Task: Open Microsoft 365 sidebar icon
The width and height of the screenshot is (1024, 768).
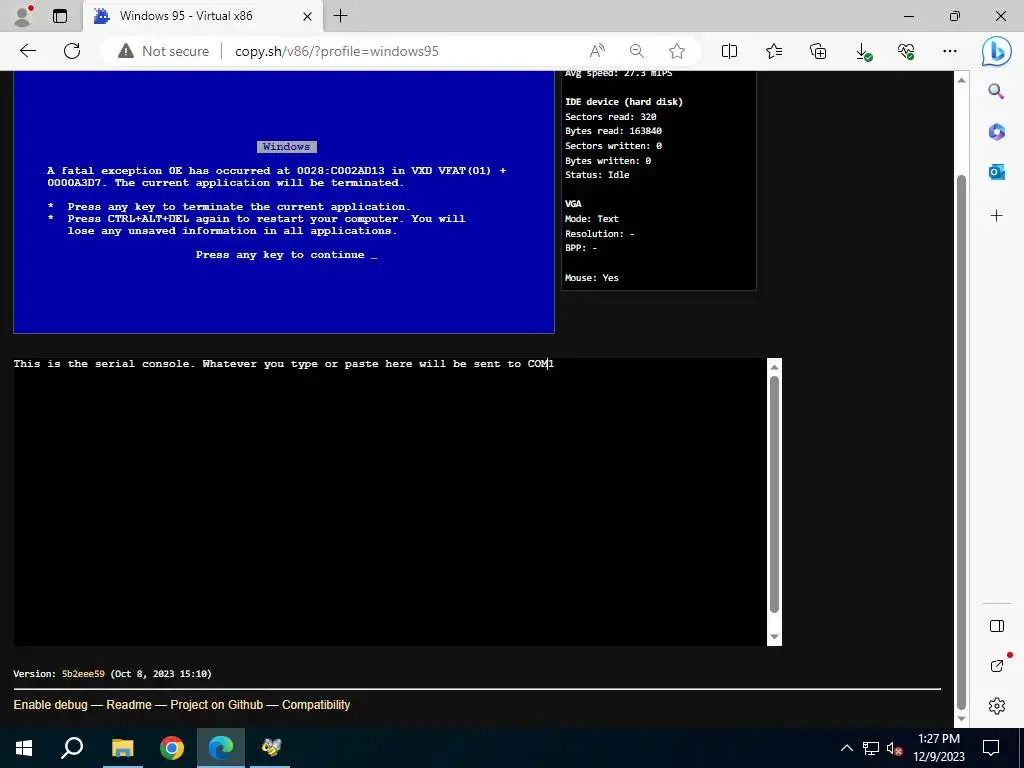Action: pyautogui.click(x=997, y=131)
